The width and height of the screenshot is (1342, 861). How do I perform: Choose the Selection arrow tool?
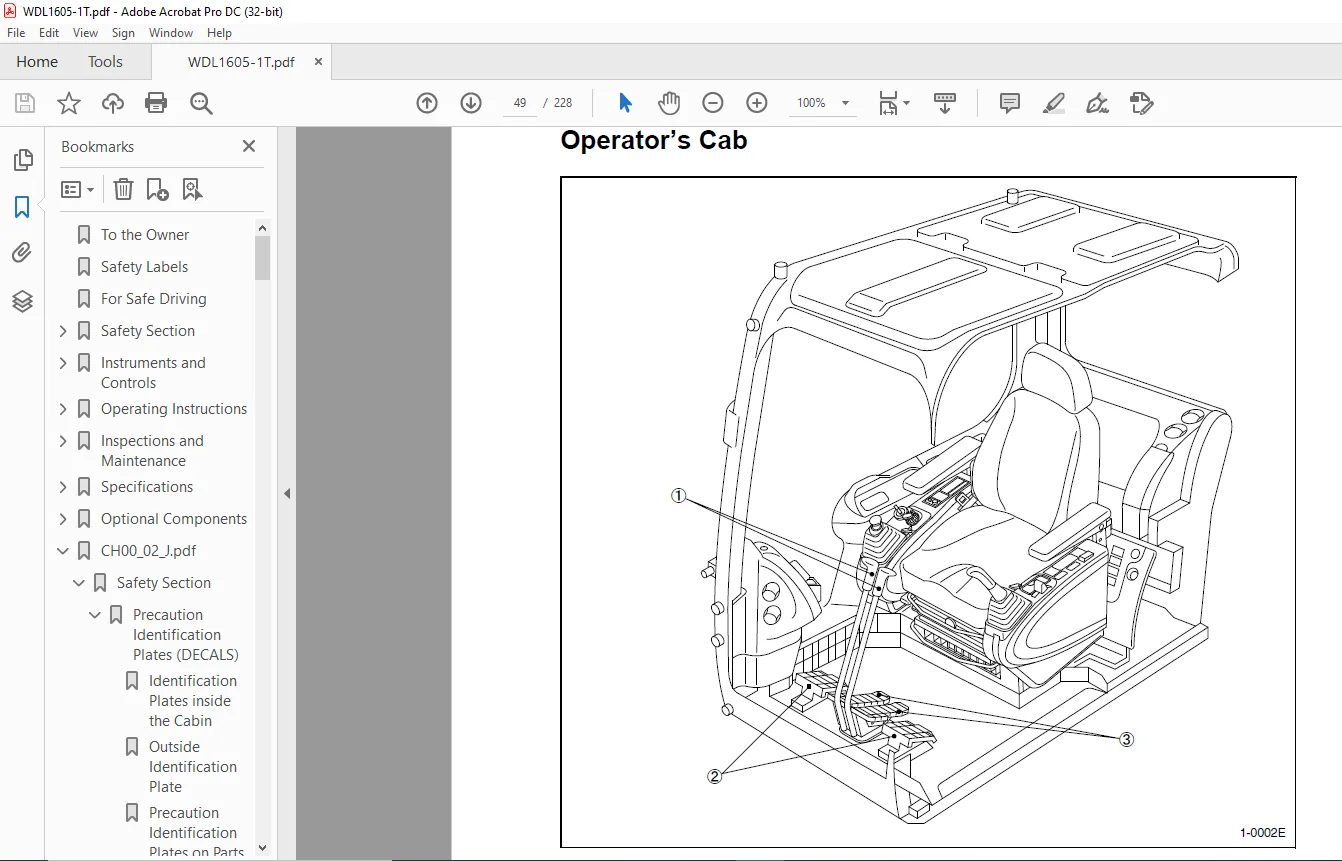tap(626, 103)
